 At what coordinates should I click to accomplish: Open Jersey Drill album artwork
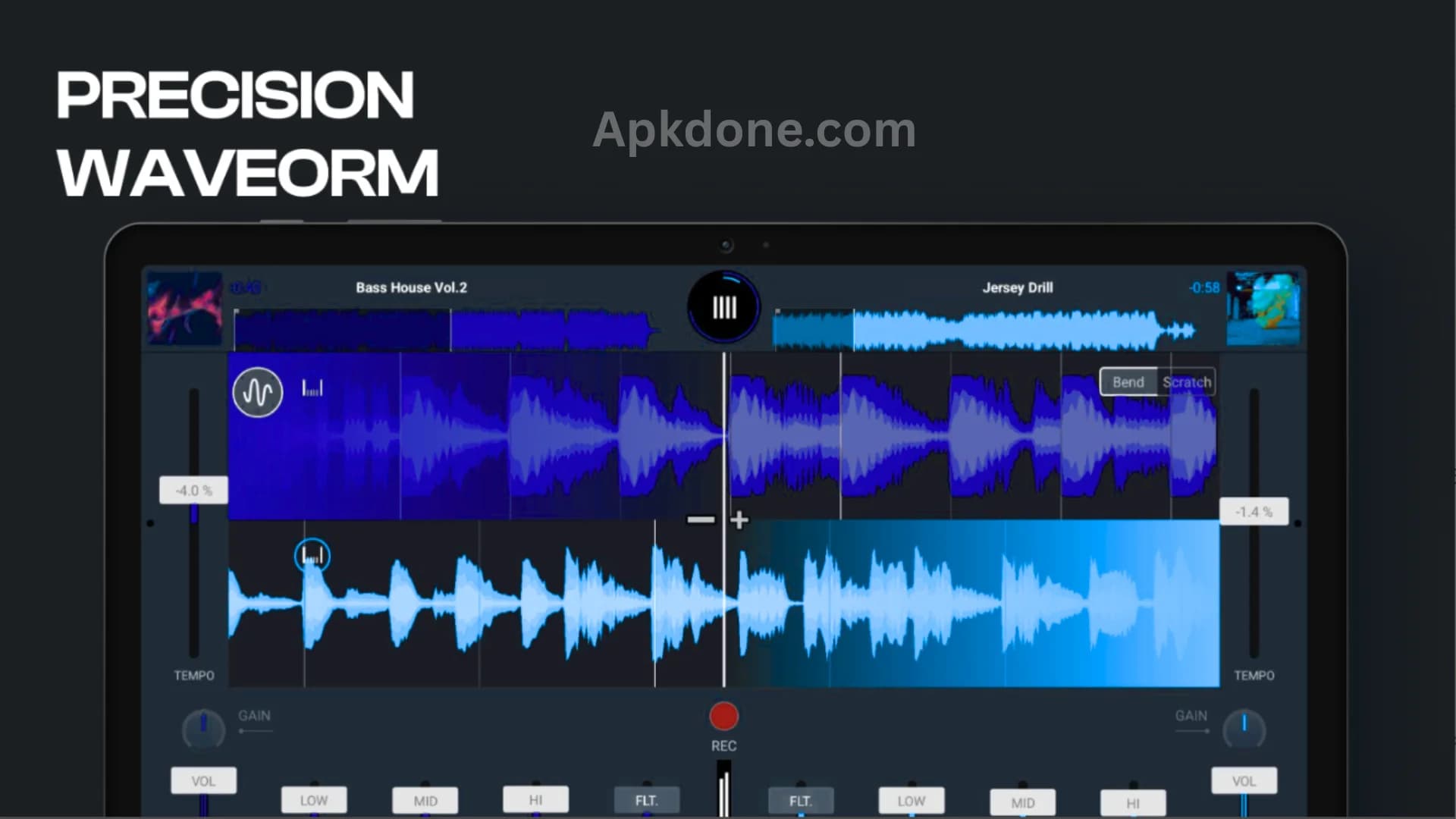[x=1263, y=308]
